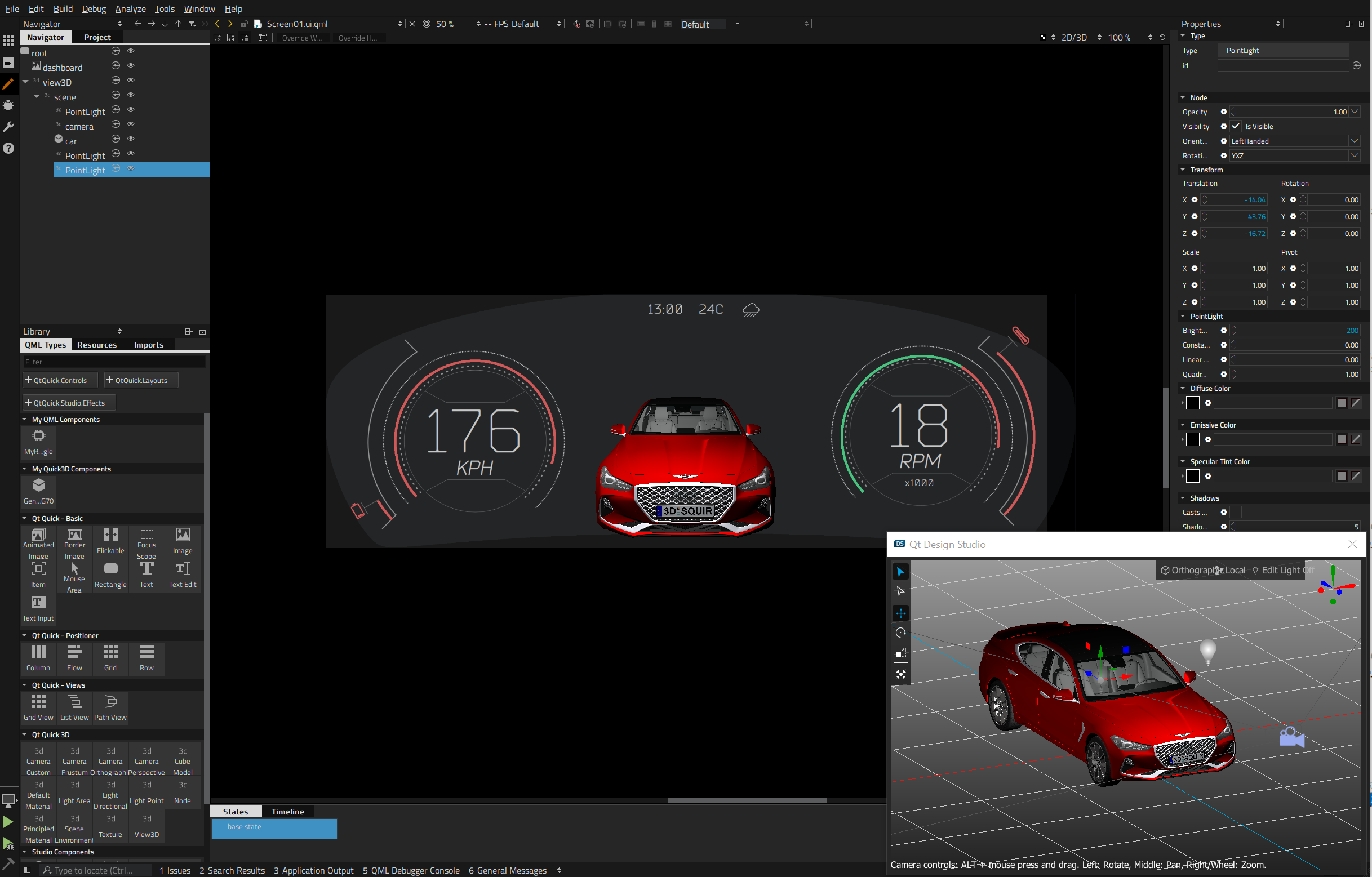The height and width of the screenshot is (877, 1372).
Task: Toggle Is Visible checkbox in Properties
Action: (x=1236, y=126)
